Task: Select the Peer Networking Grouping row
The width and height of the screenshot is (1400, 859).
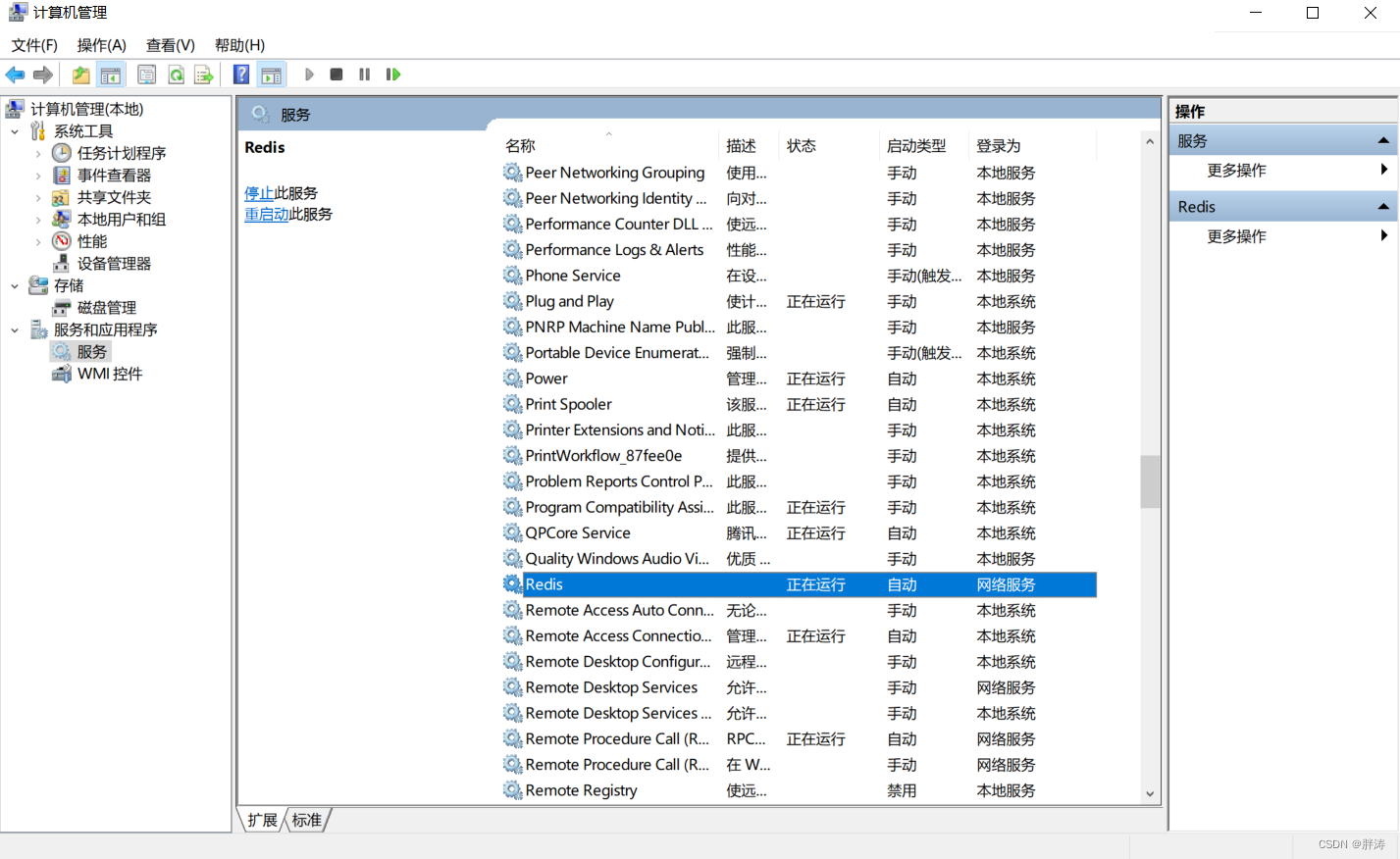Action: click(x=799, y=173)
